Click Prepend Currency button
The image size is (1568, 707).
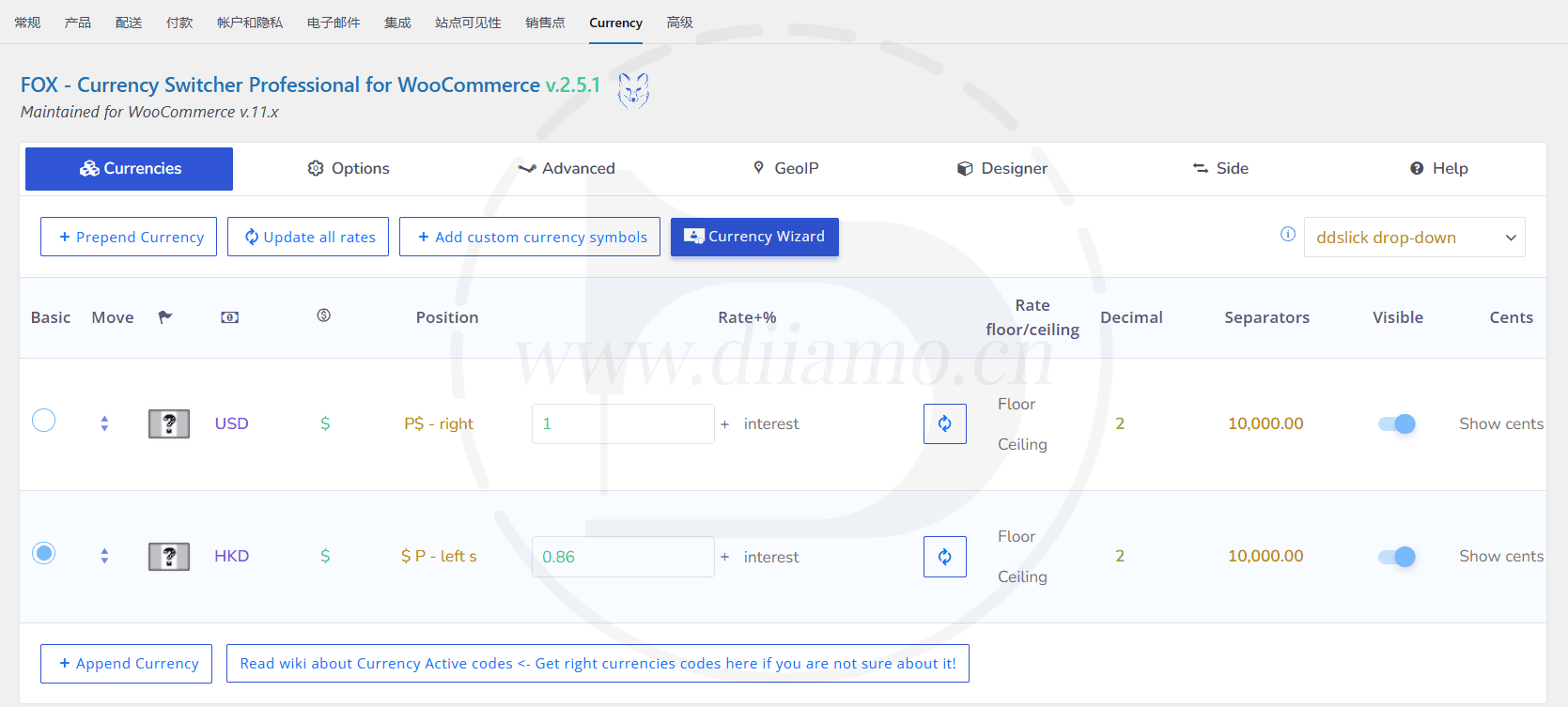pos(129,237)
